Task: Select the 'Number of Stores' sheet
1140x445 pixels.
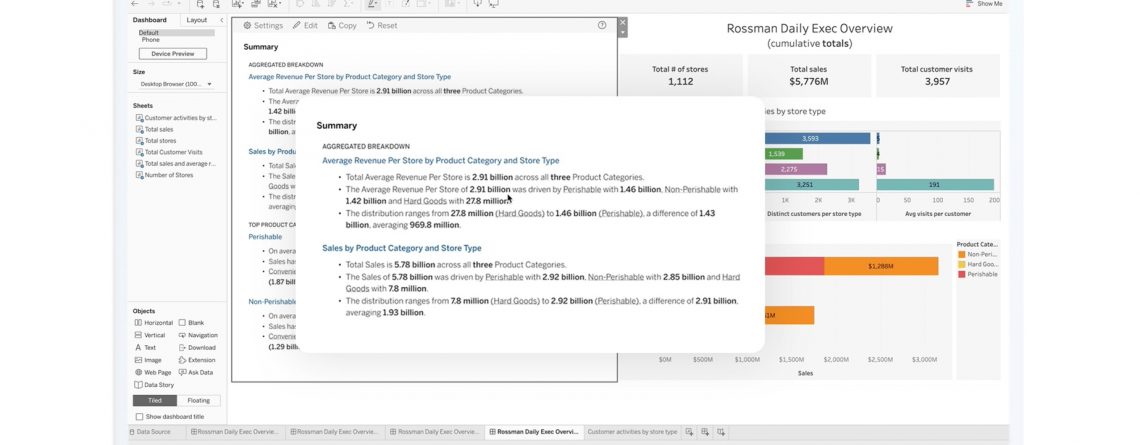Action: point(164,175)
